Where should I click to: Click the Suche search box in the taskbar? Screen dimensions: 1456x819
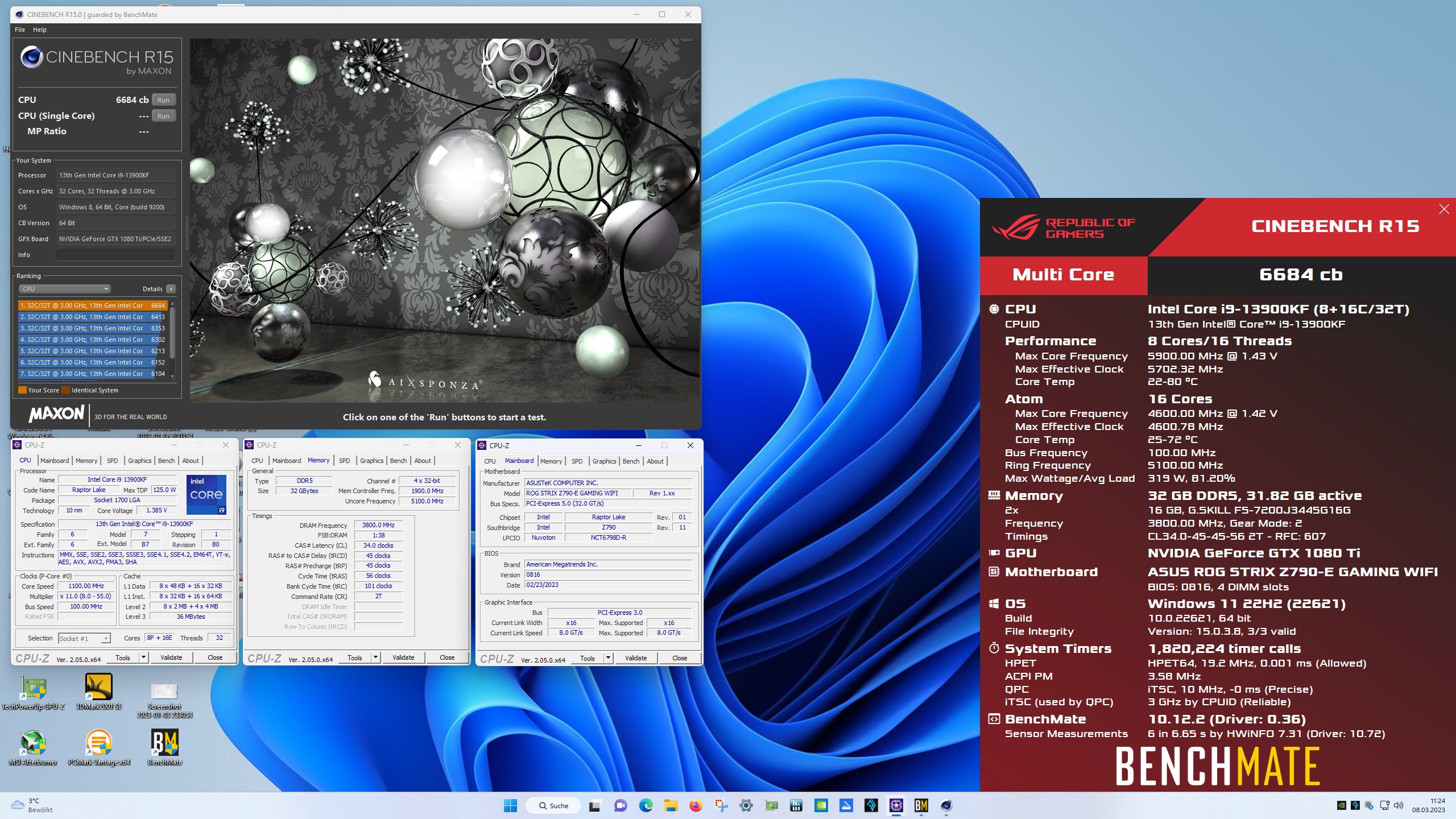[553, 805]
